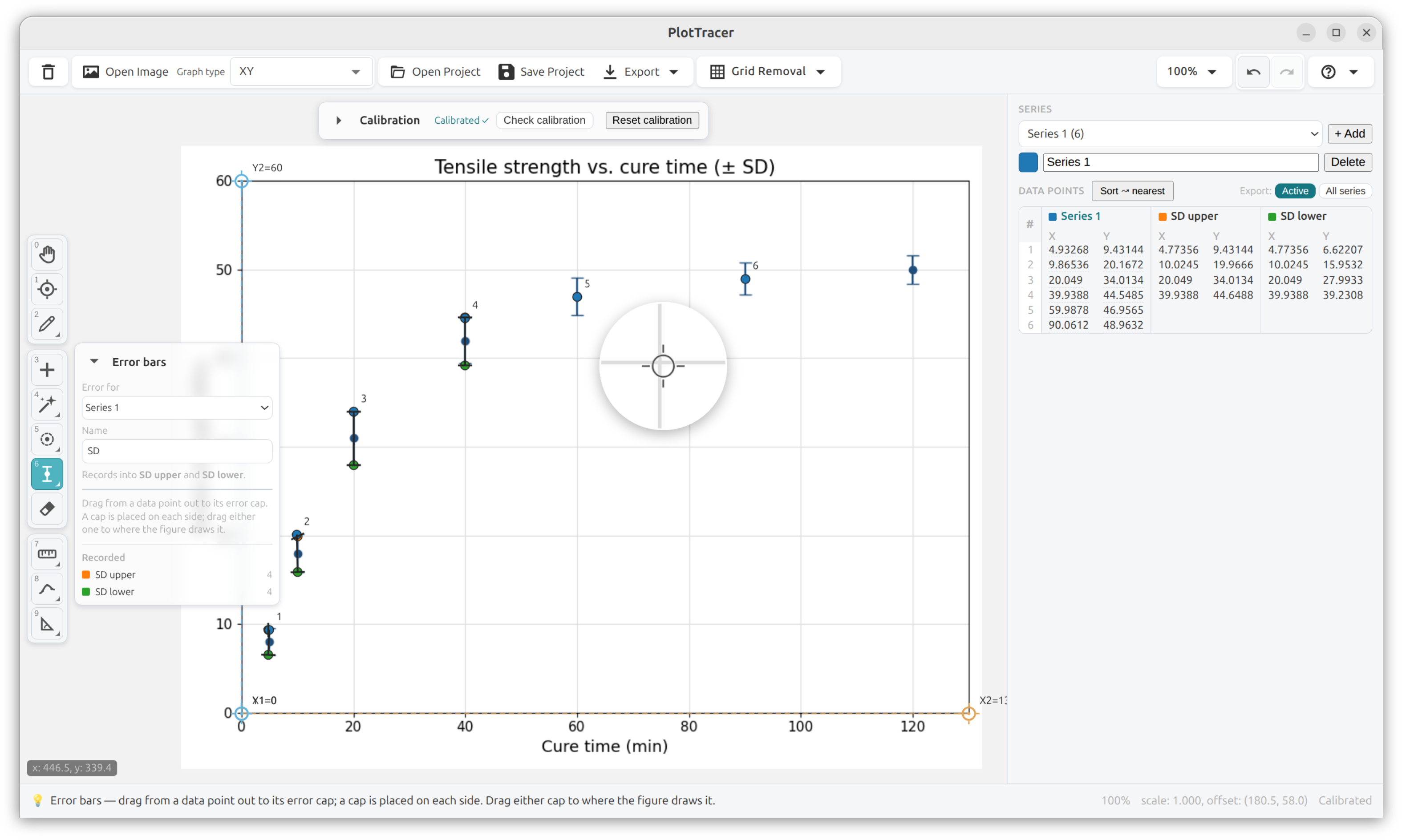
Task: Click Reset calibration button
Action: (x=652, y=121)
